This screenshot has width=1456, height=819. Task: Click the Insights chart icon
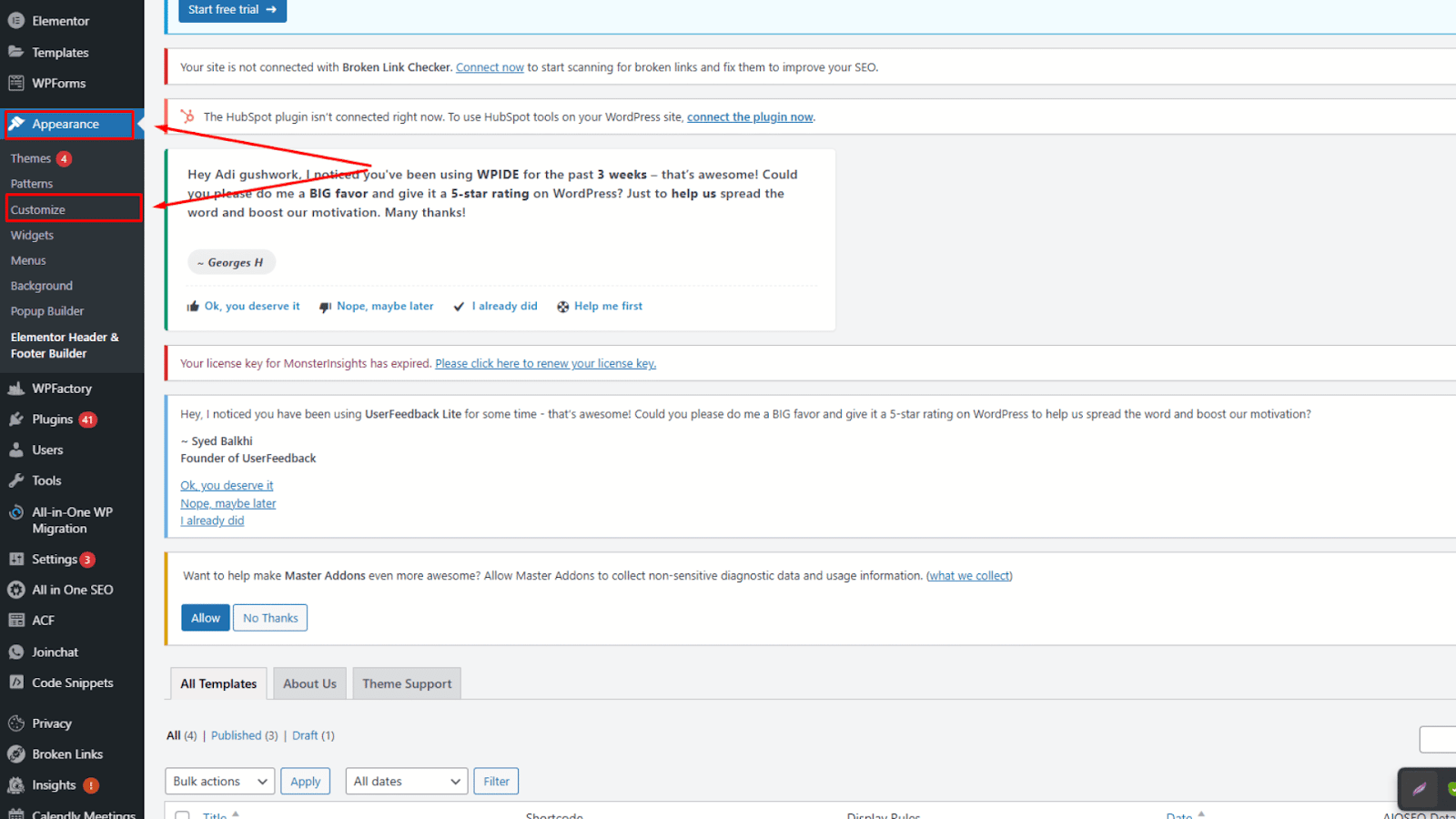point(16,784)
